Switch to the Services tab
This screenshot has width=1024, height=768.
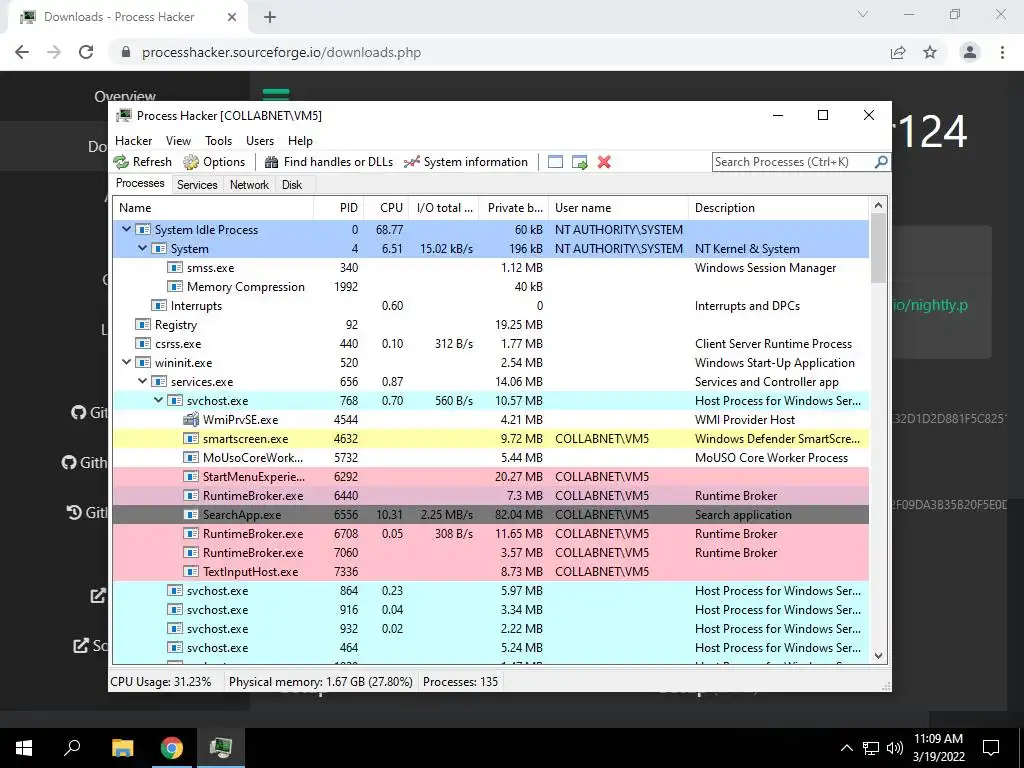(197, 185)
